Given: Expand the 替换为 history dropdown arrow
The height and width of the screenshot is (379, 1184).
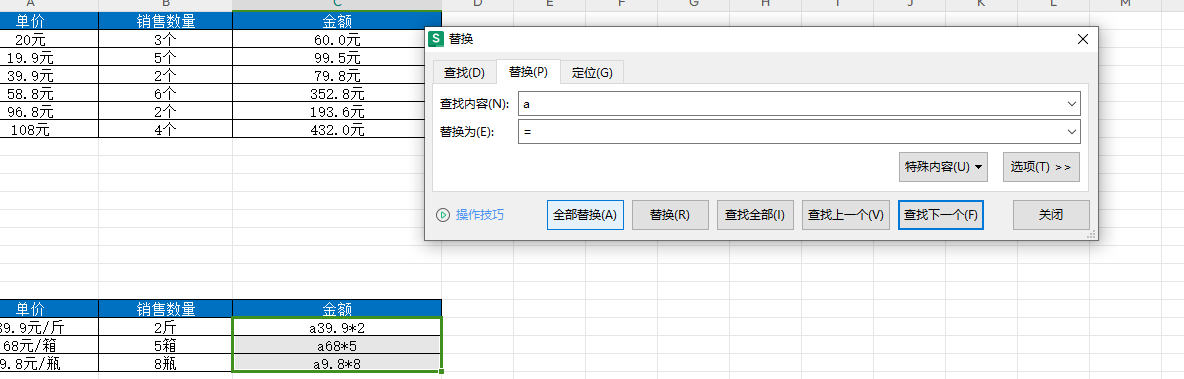Looking at the screenshot, I should click(1071, 131).
